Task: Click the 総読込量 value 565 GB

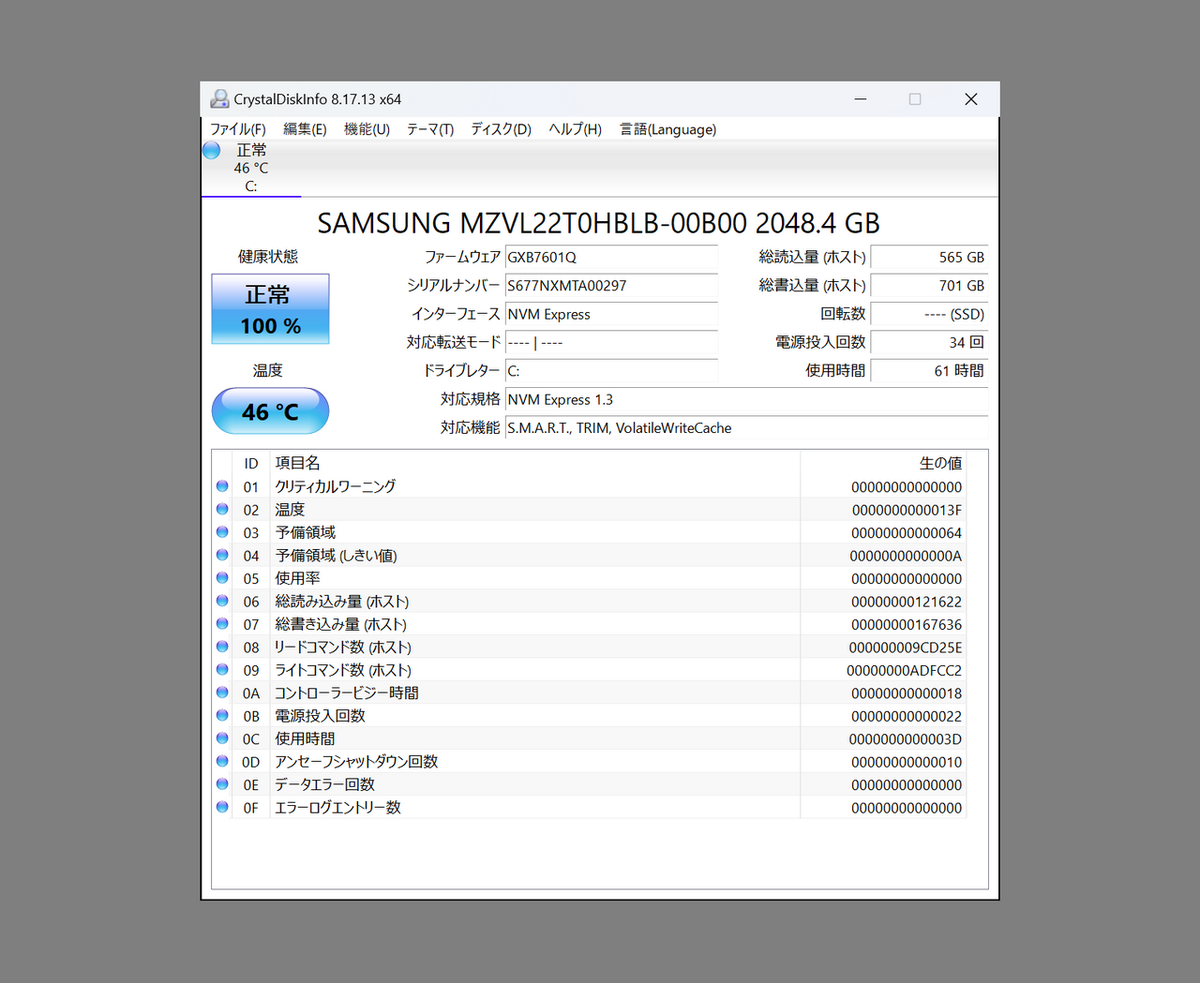Action: pos(929,257)
